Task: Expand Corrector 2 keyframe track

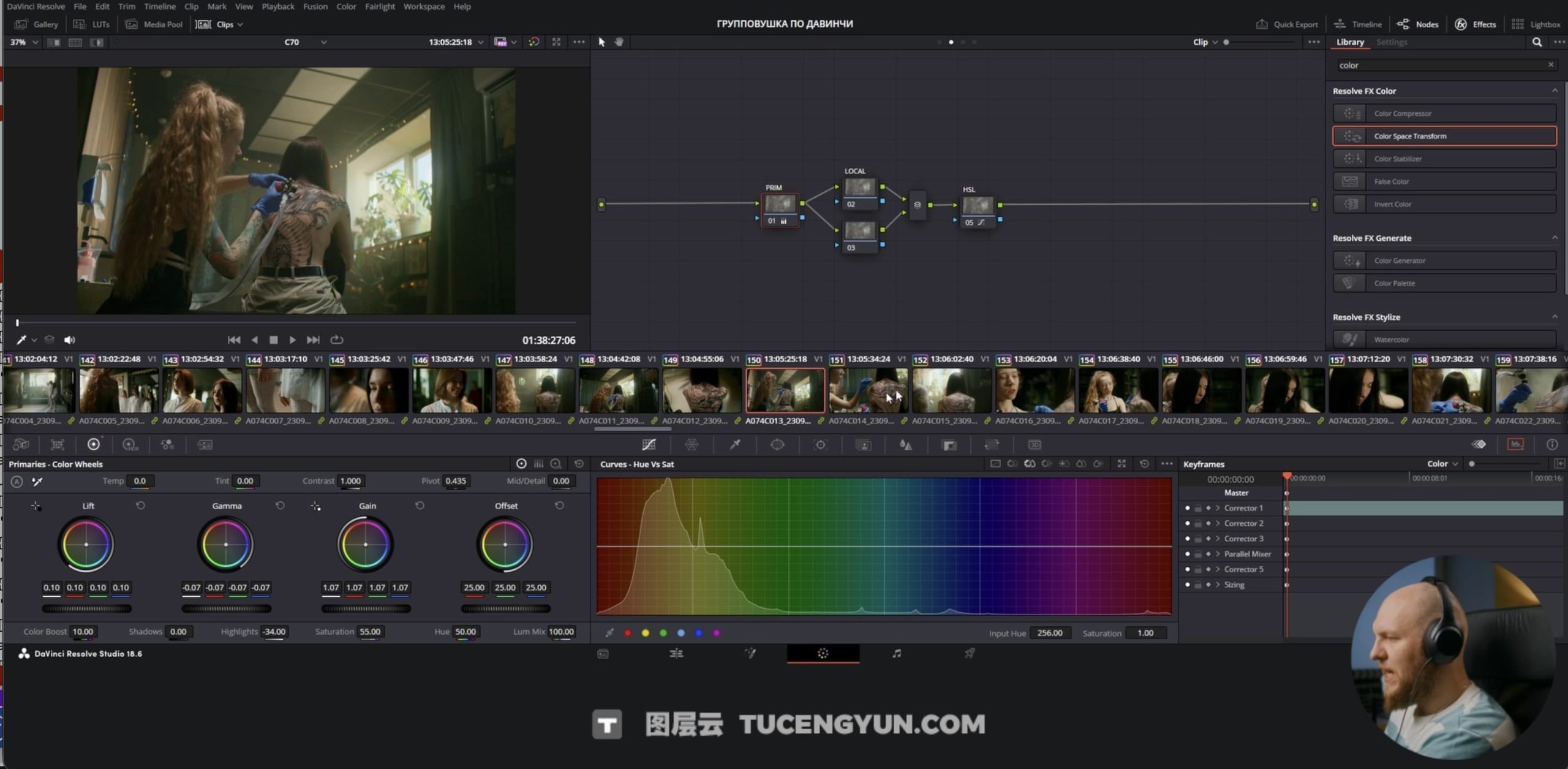Action: point(1218,523)
